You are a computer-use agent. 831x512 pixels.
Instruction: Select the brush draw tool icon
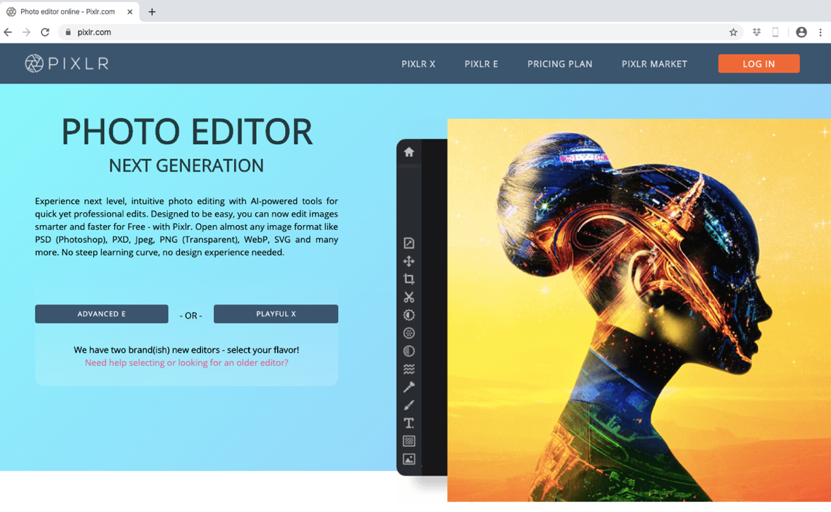tap(409, 405)
